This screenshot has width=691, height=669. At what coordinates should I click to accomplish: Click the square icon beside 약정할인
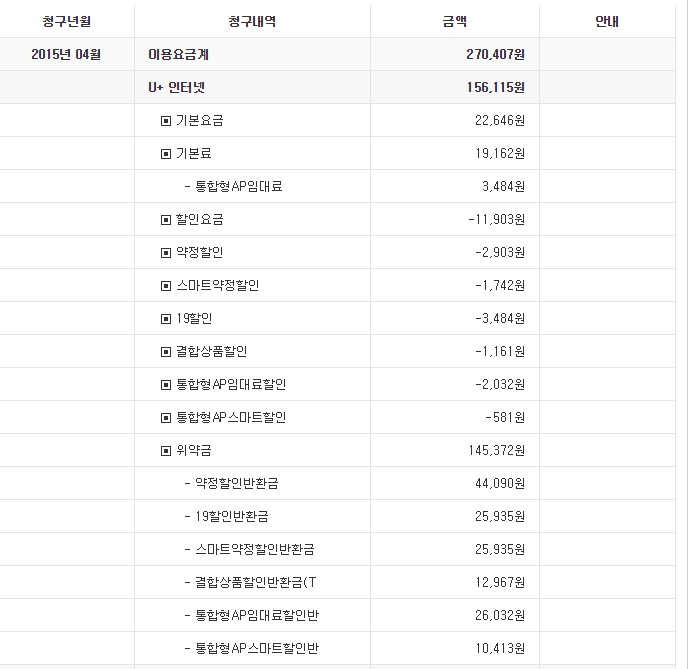pos(166,253)
